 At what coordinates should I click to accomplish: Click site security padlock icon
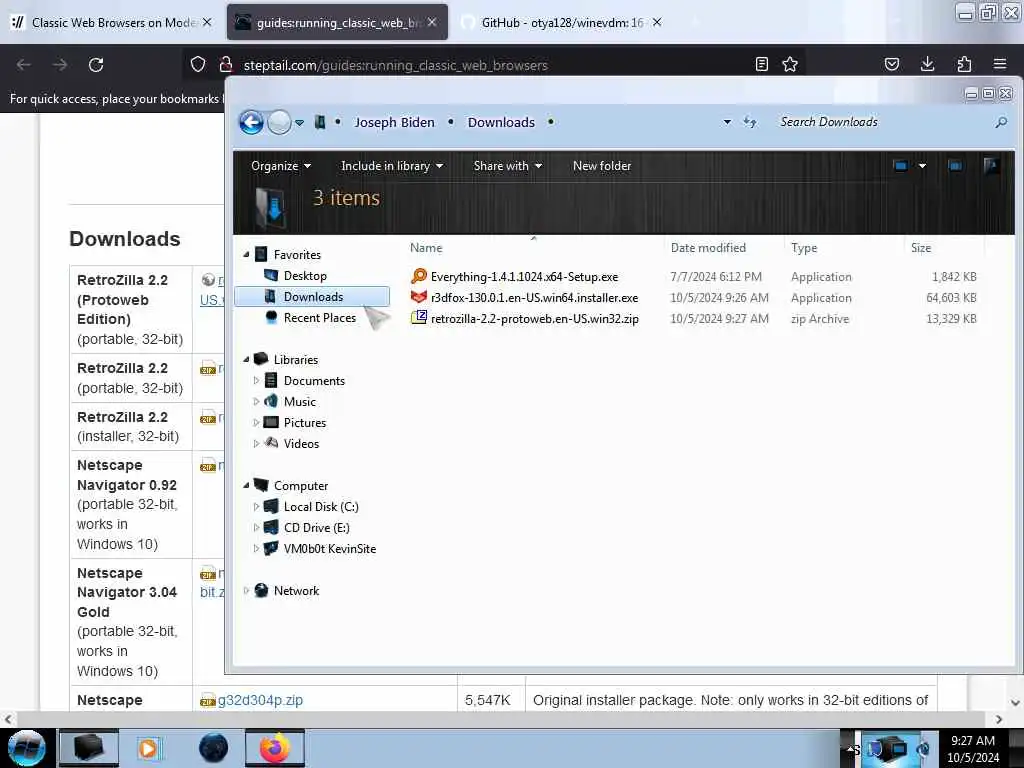click(226, 64)
